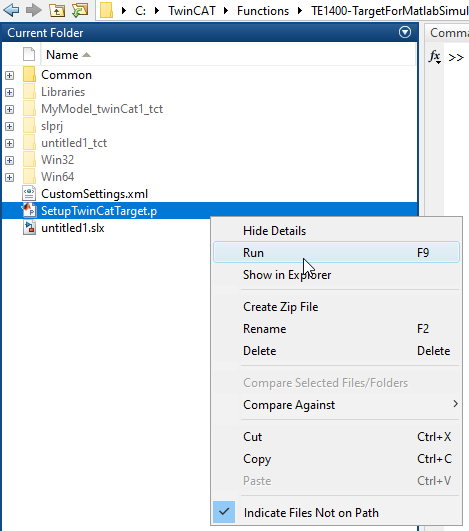Image resolution: width=469 pixels, height=531 pixels.
Task: Choose Create Zip File menu entry
Action: tap(336, 307)
